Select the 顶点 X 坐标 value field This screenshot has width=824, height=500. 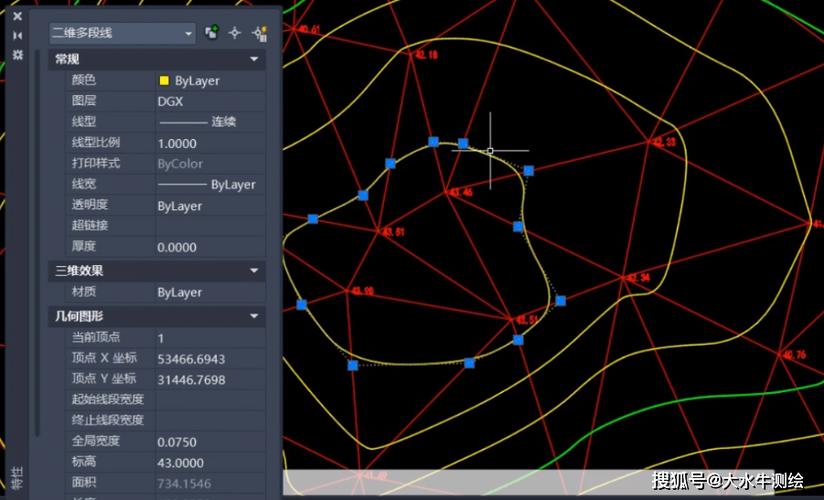209,359
